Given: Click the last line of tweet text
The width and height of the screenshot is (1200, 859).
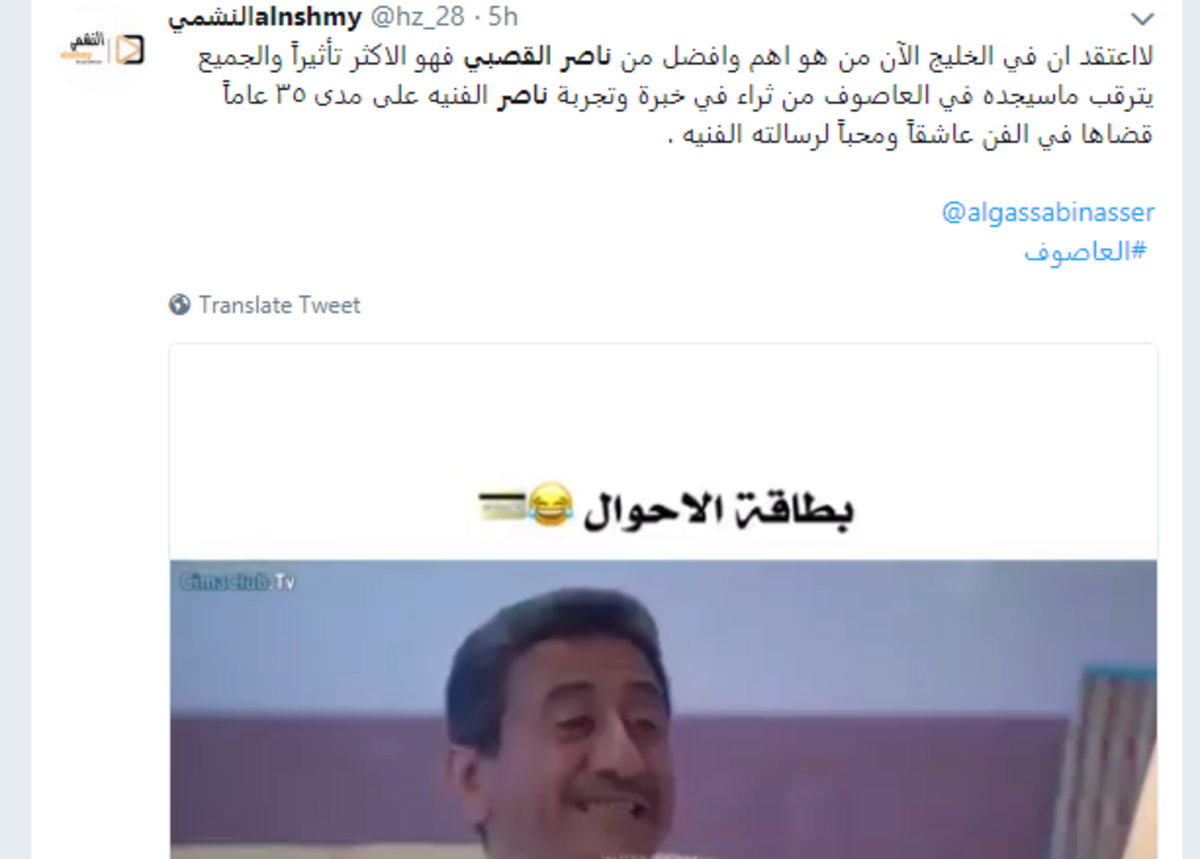Looking at the screenshot, I should pos(910,135).
